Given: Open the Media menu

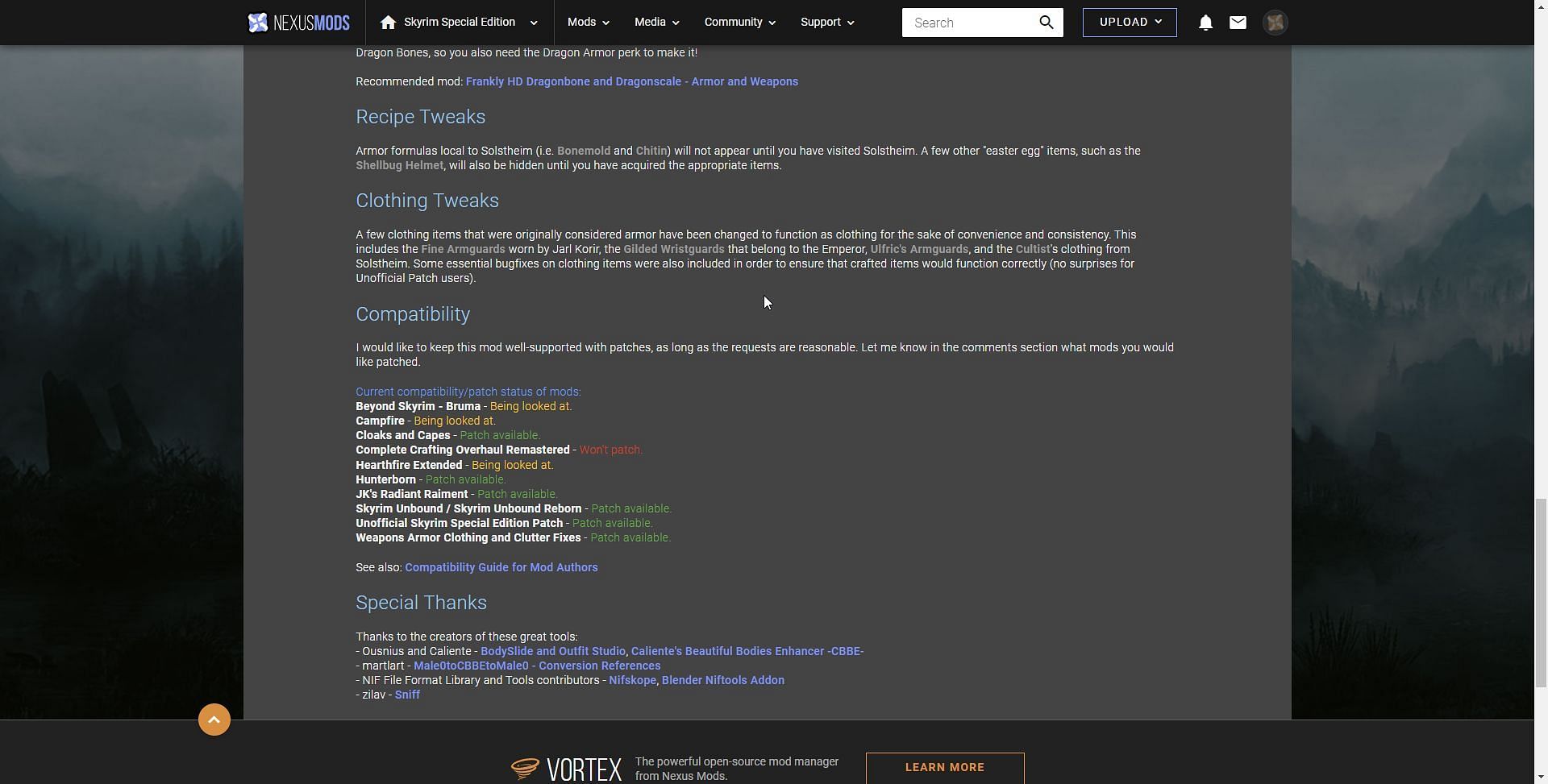Looking at the screenshot, I should click(x=656, y=23).
